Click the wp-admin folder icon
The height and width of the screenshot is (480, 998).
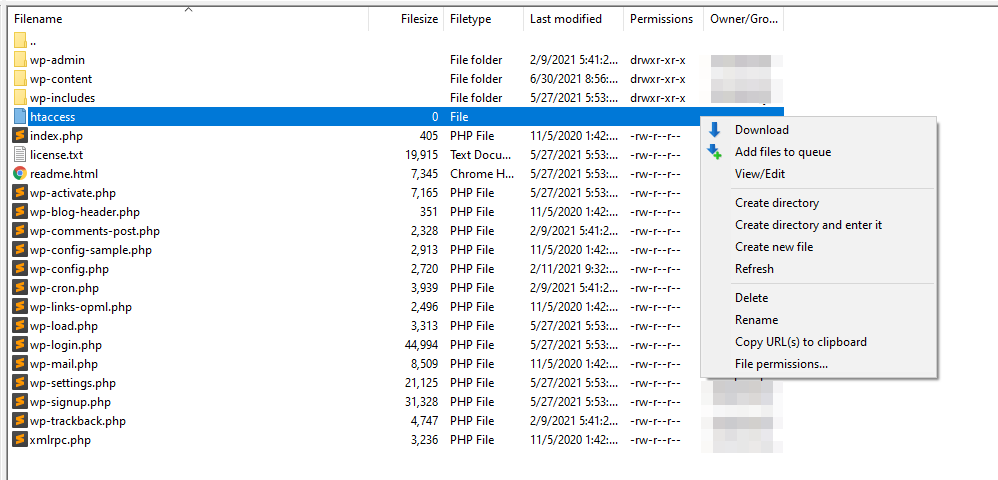point(20,60)
